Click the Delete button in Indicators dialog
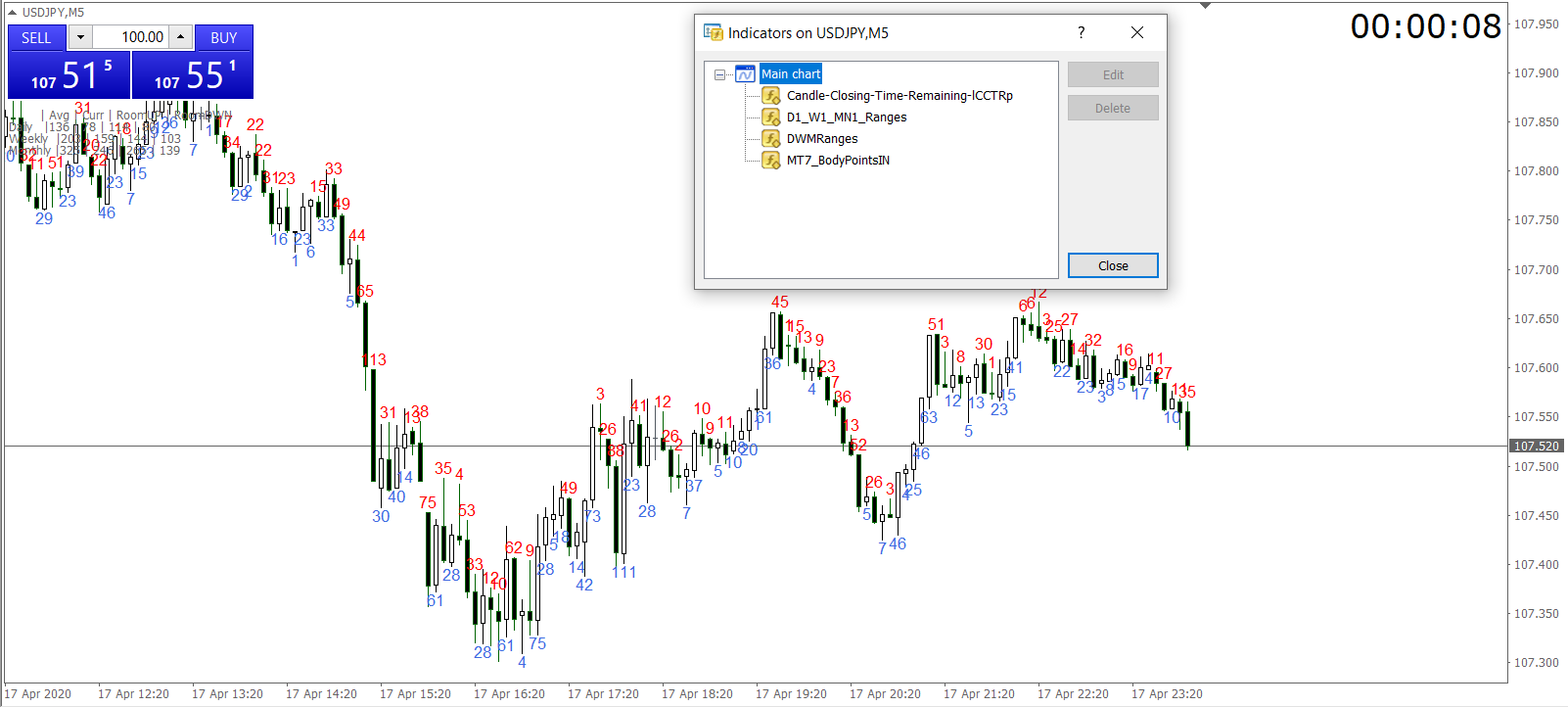Image resolution: width=1568 pixels, height=707 pixels. pos(1113,108)
